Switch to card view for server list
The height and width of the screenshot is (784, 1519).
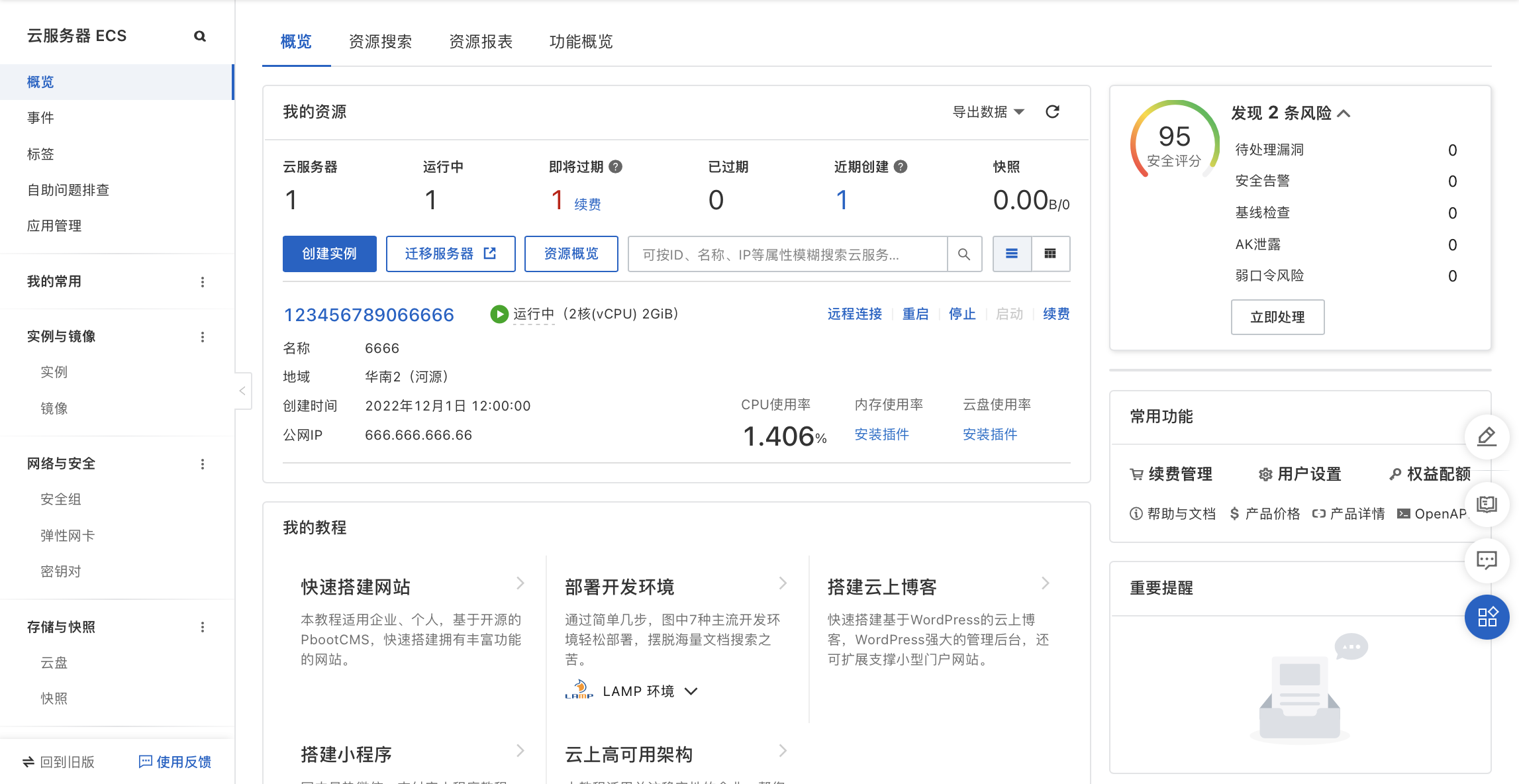1050,254
